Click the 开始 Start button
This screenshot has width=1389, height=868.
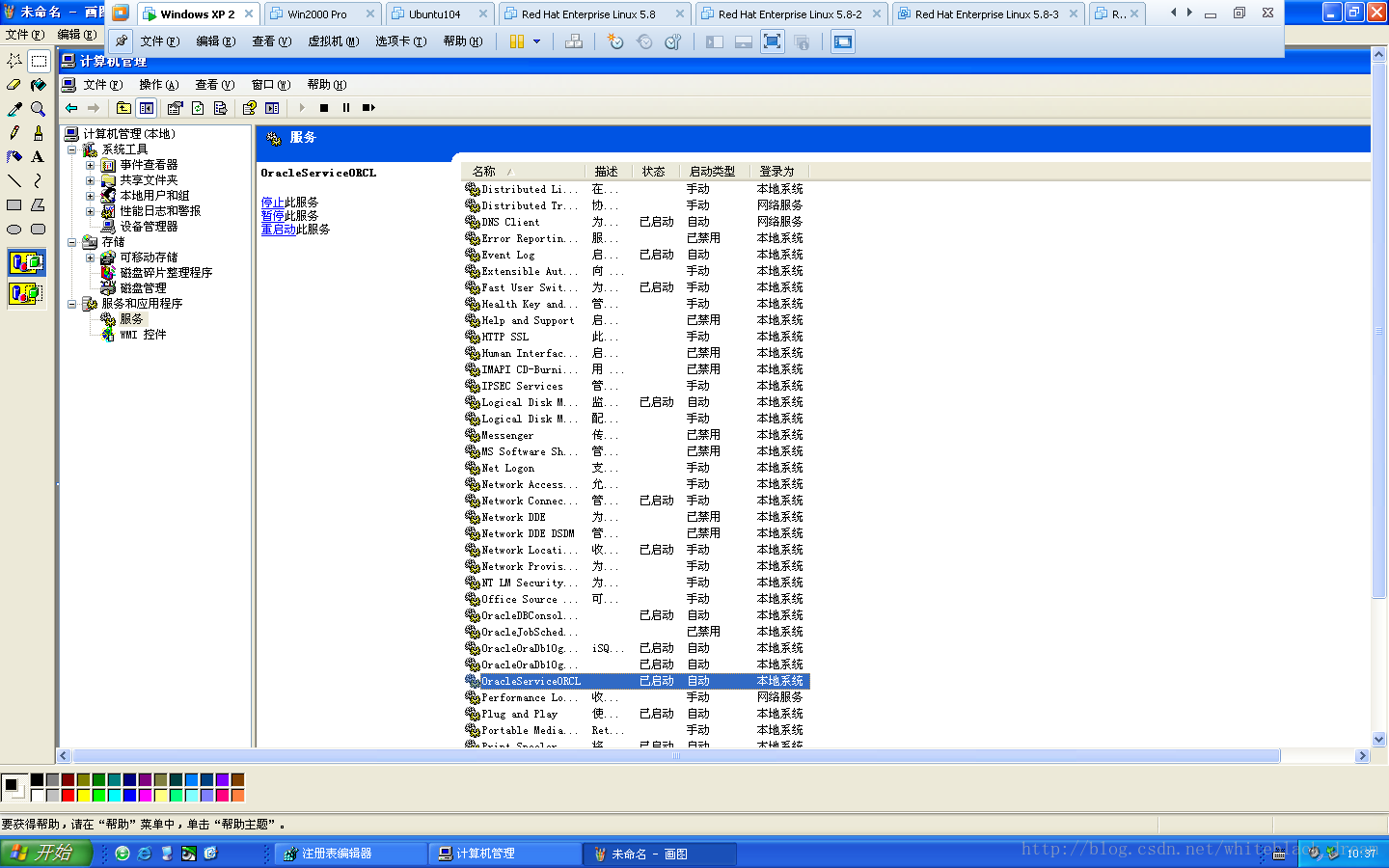(45, 854)
